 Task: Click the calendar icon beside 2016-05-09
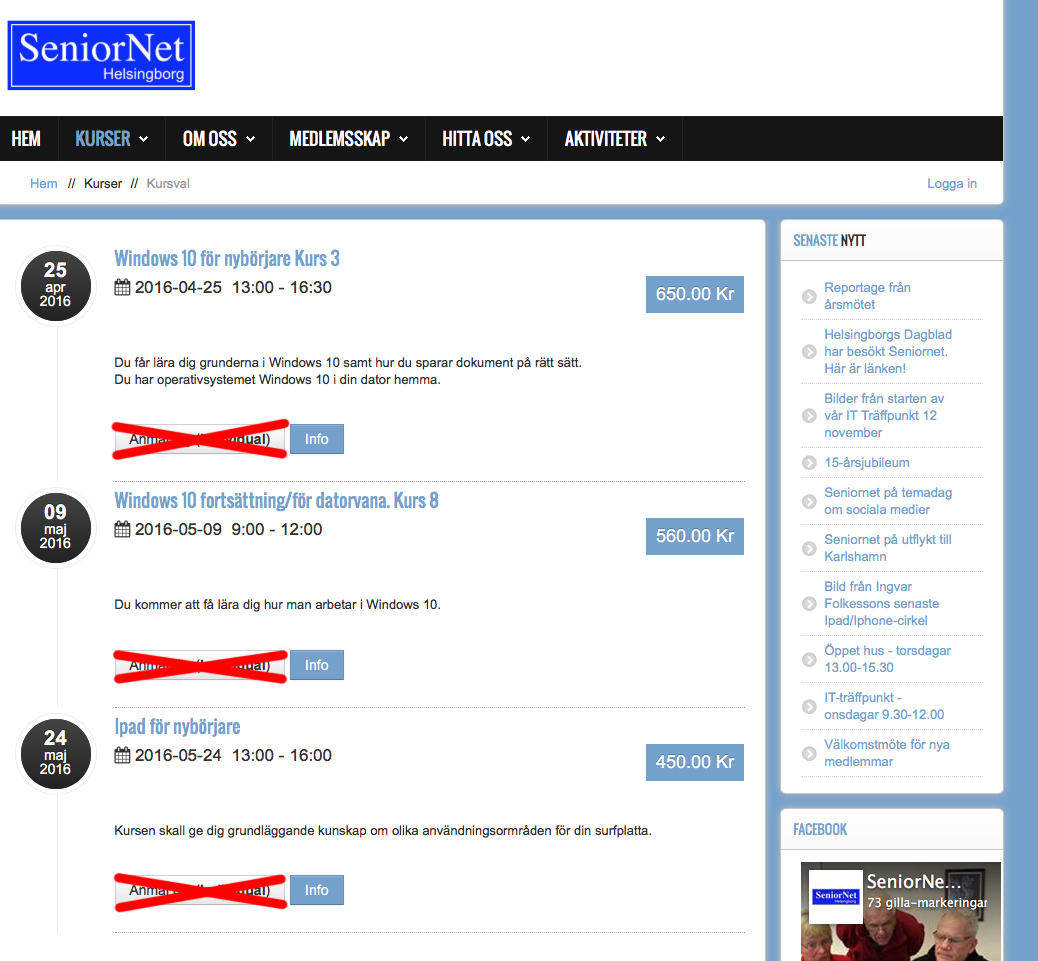click(122, 529)
